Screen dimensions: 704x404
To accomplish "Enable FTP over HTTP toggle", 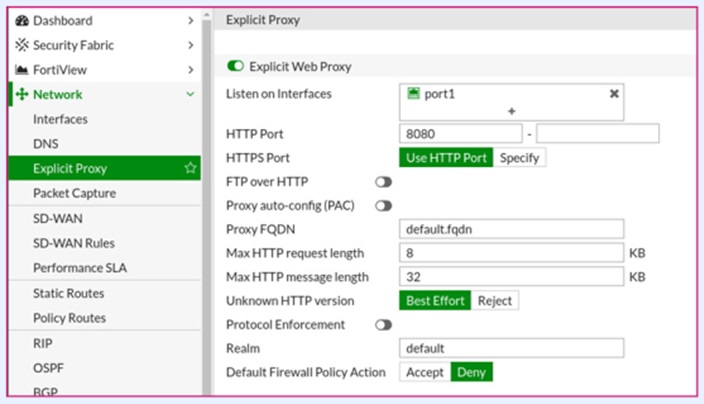I will pos(383,182).
